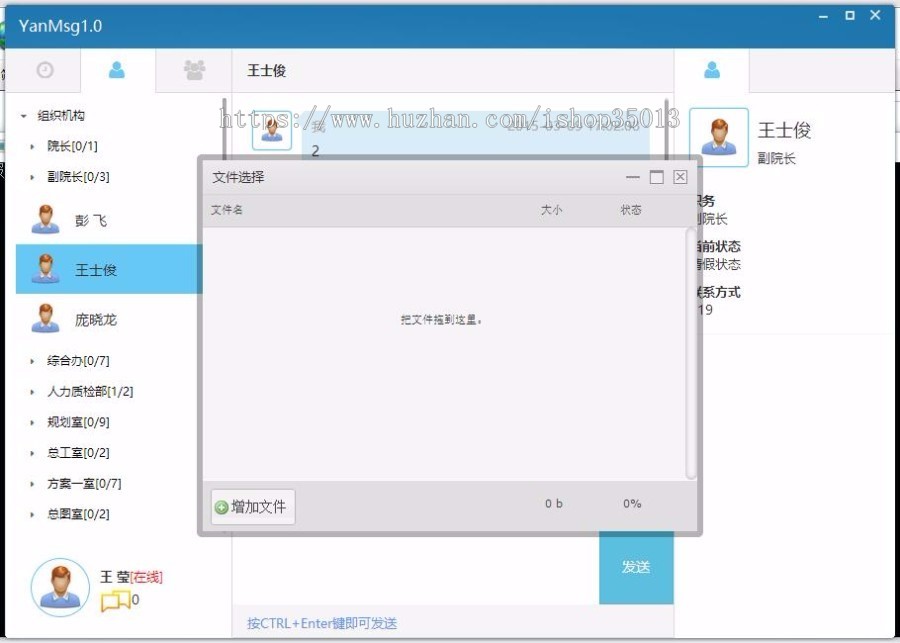Click the 增加文件 add file button
The image size is (900, 643).
point(251,507)
